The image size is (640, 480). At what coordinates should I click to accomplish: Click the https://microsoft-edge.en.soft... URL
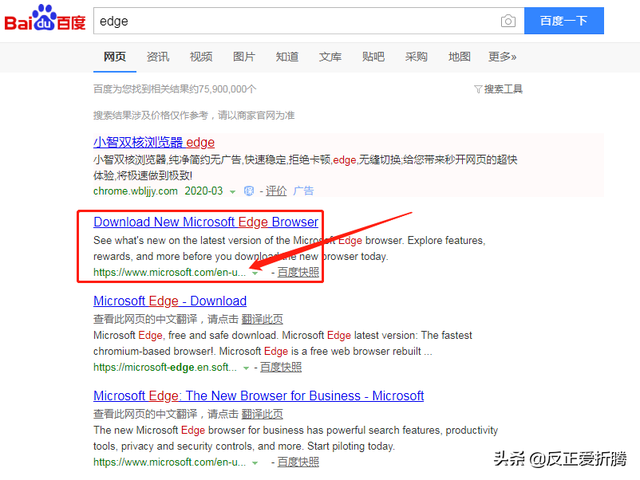tap(165, 367)
